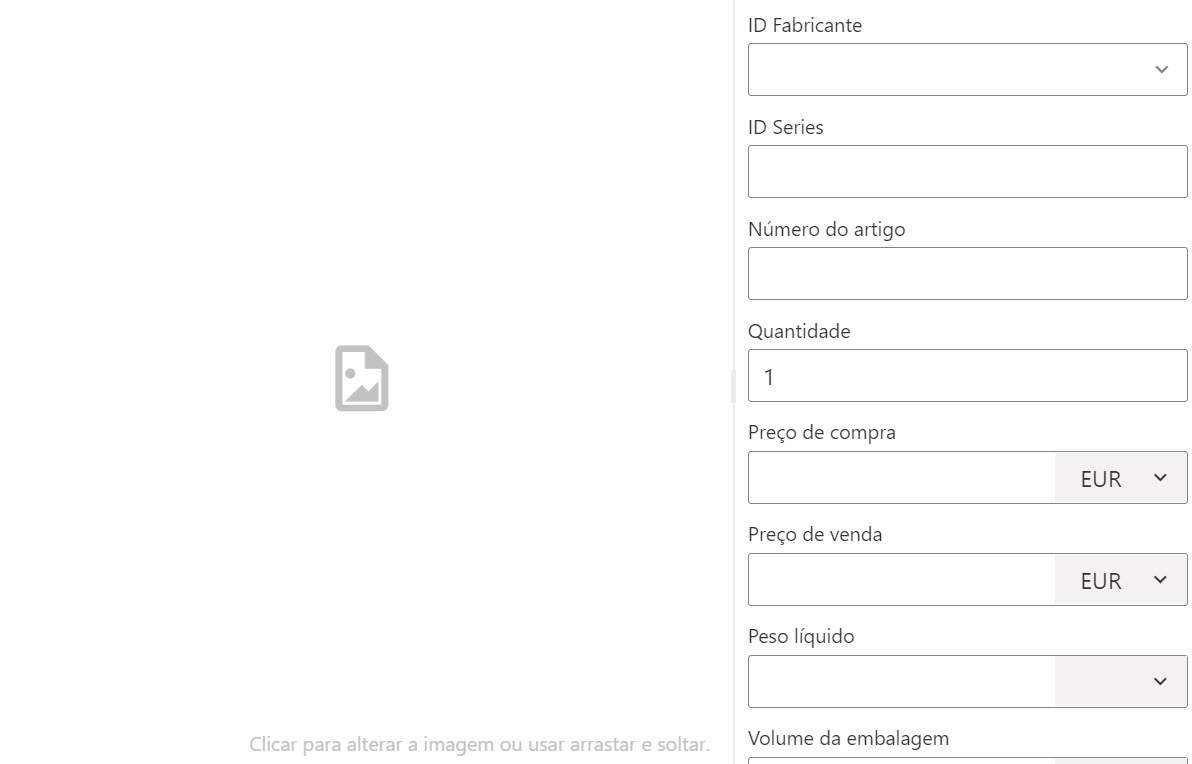
Task: Click the Preço de compra amount field
Action: 901,477
